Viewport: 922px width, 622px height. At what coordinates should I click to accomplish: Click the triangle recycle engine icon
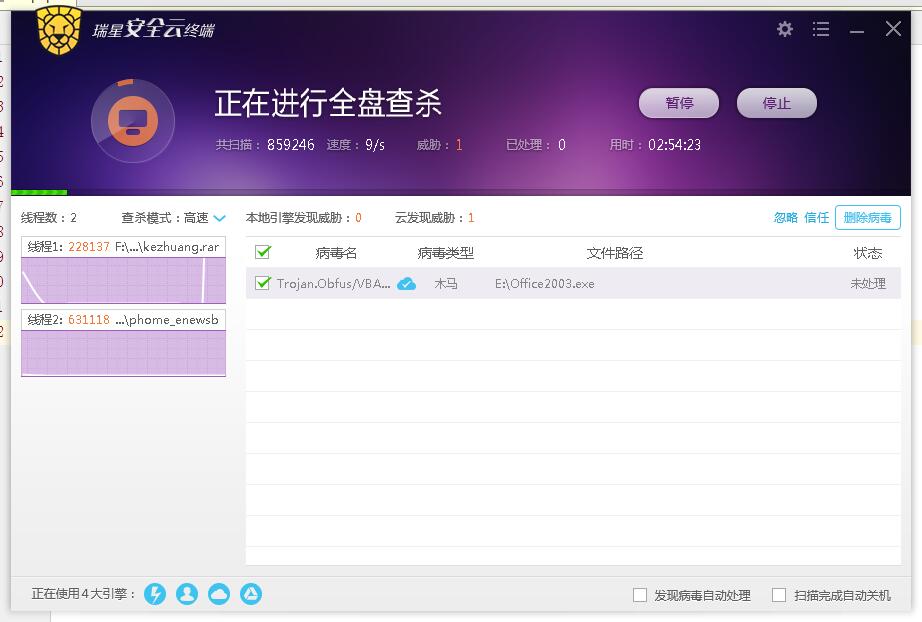click(x=251, y=594)
